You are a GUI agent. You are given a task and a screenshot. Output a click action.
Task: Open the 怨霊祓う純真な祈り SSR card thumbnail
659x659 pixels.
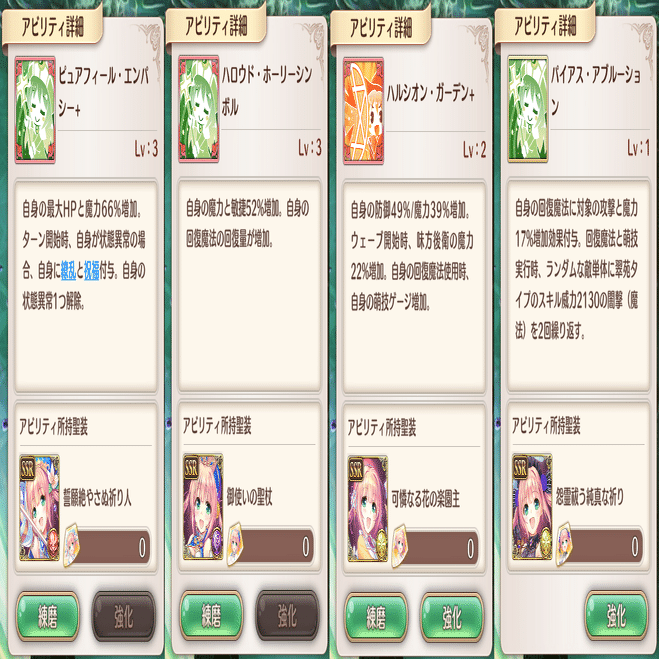coord(532,507)
